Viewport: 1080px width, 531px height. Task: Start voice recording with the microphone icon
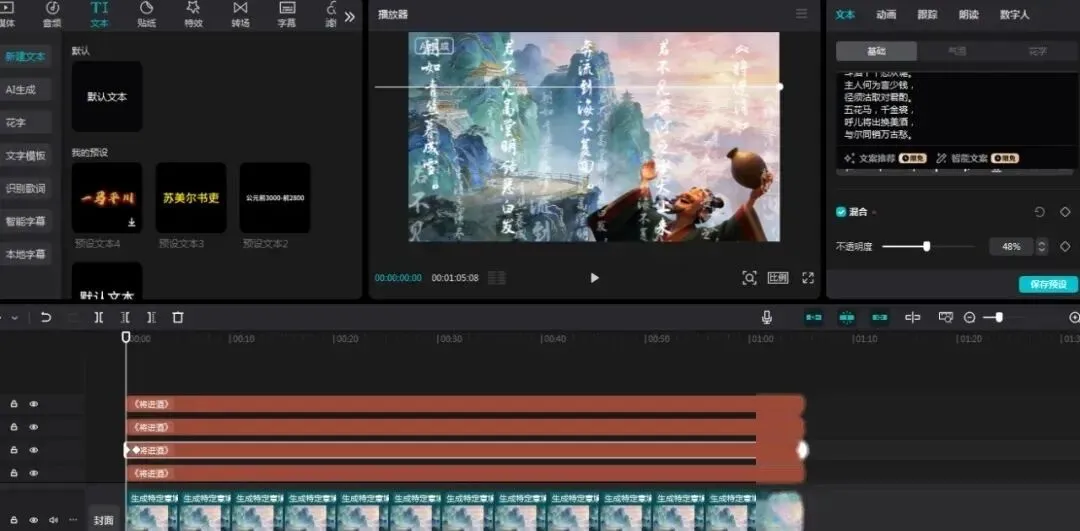click(767, 317)
